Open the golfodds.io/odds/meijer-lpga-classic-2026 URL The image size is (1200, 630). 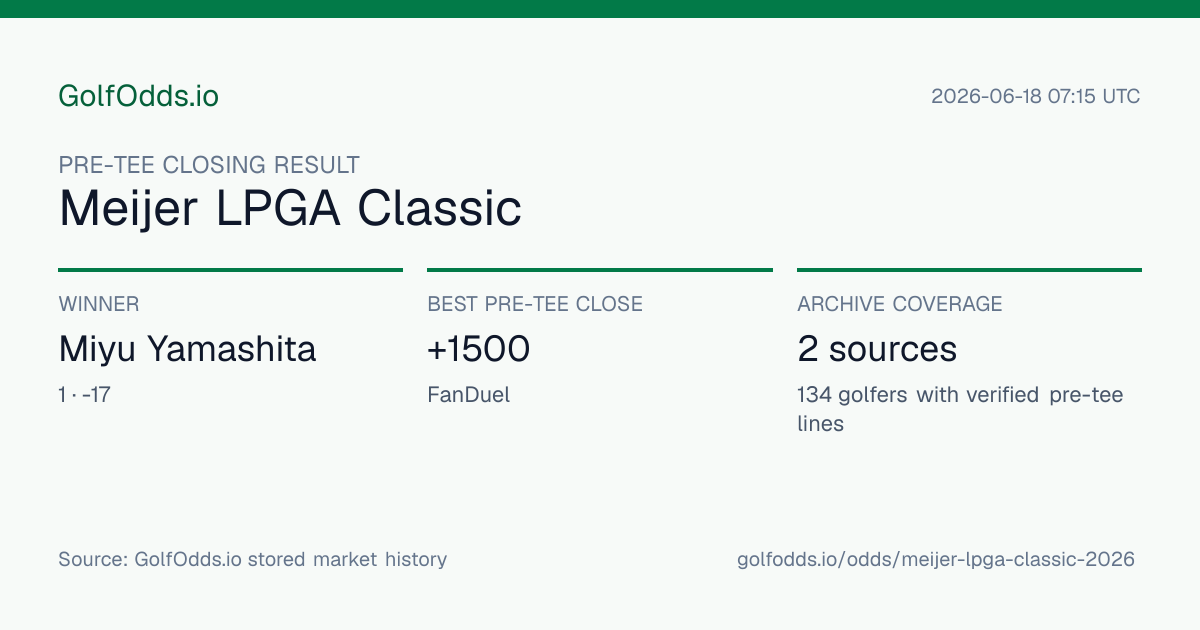tap(936, 559)
